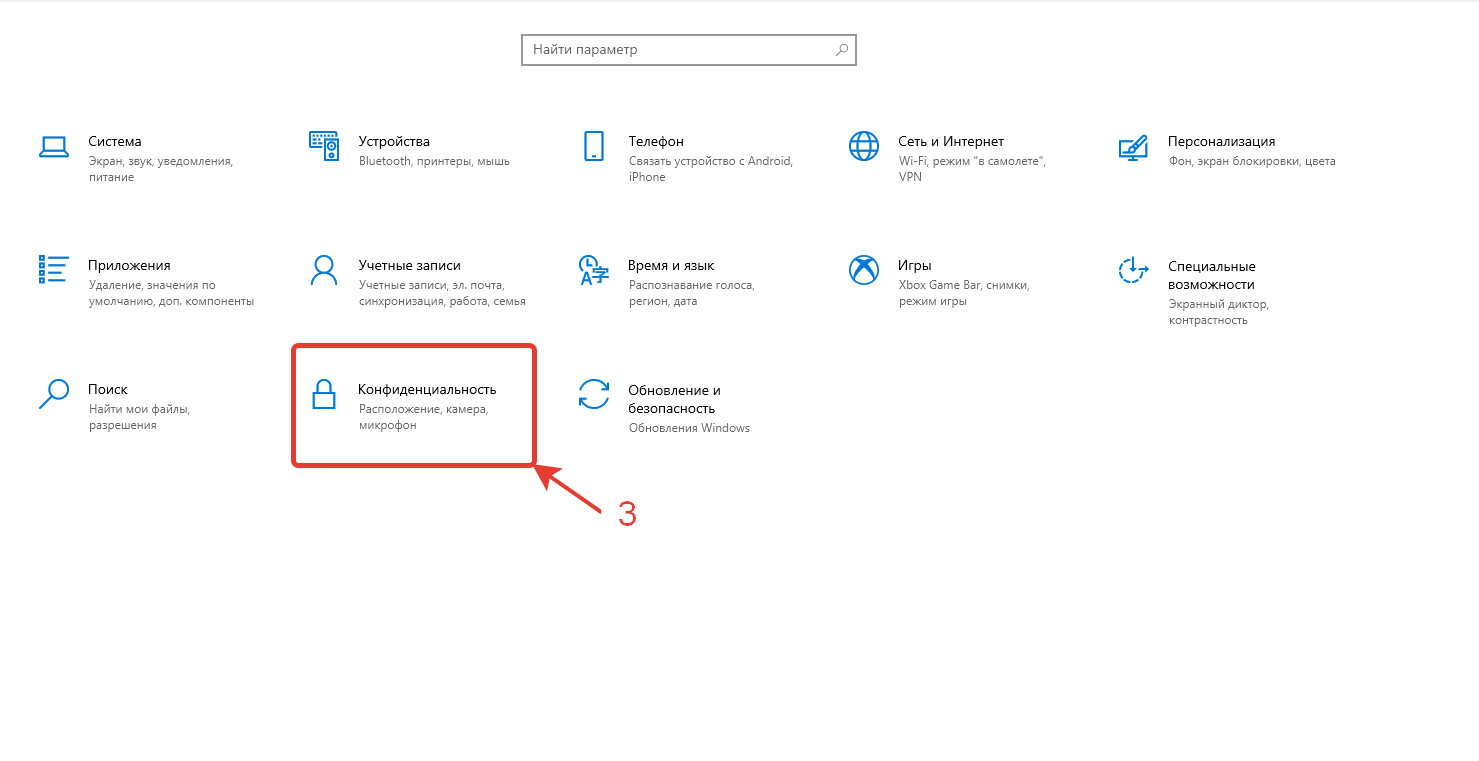Viewport: 1479px width, 761px height.
Task: Open the Поиск settings title
Action: [108, 389]
